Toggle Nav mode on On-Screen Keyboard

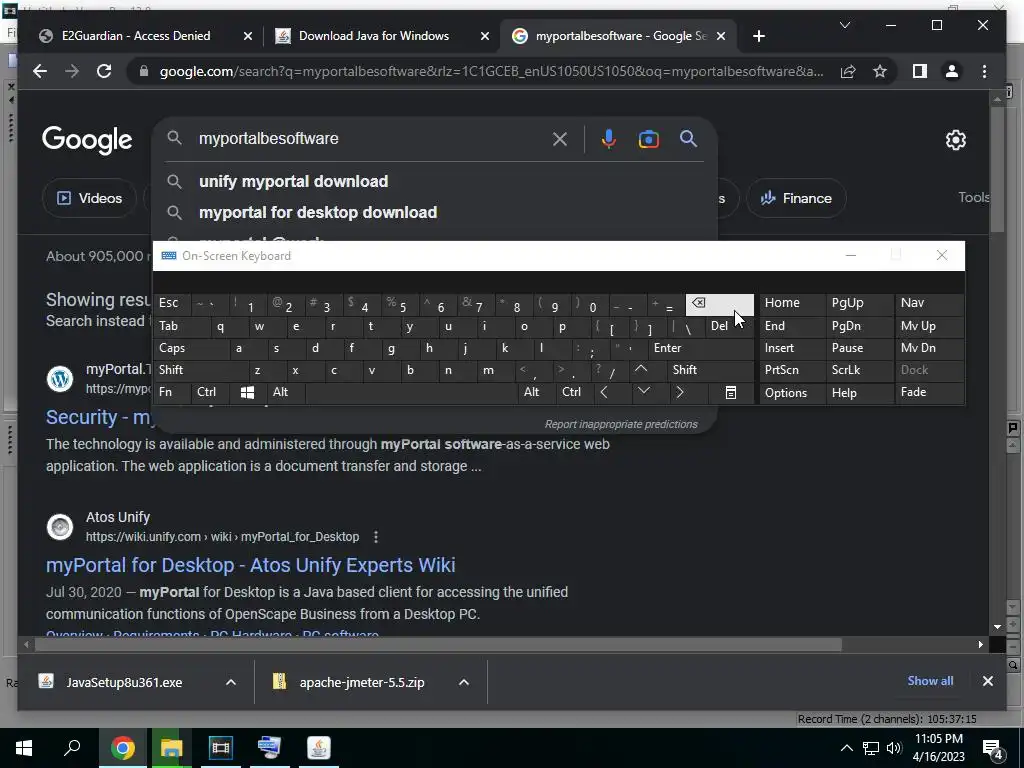pos(929,303)
